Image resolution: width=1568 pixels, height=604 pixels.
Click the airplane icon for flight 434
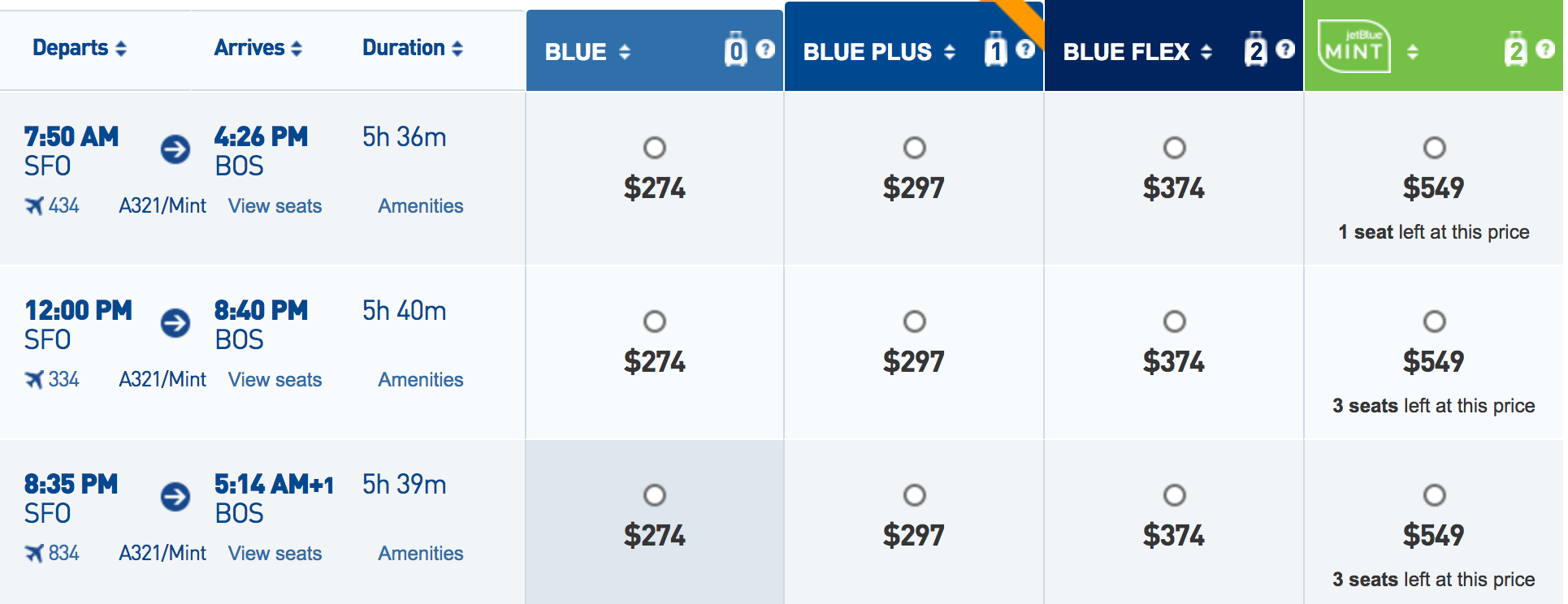[34, 206]
